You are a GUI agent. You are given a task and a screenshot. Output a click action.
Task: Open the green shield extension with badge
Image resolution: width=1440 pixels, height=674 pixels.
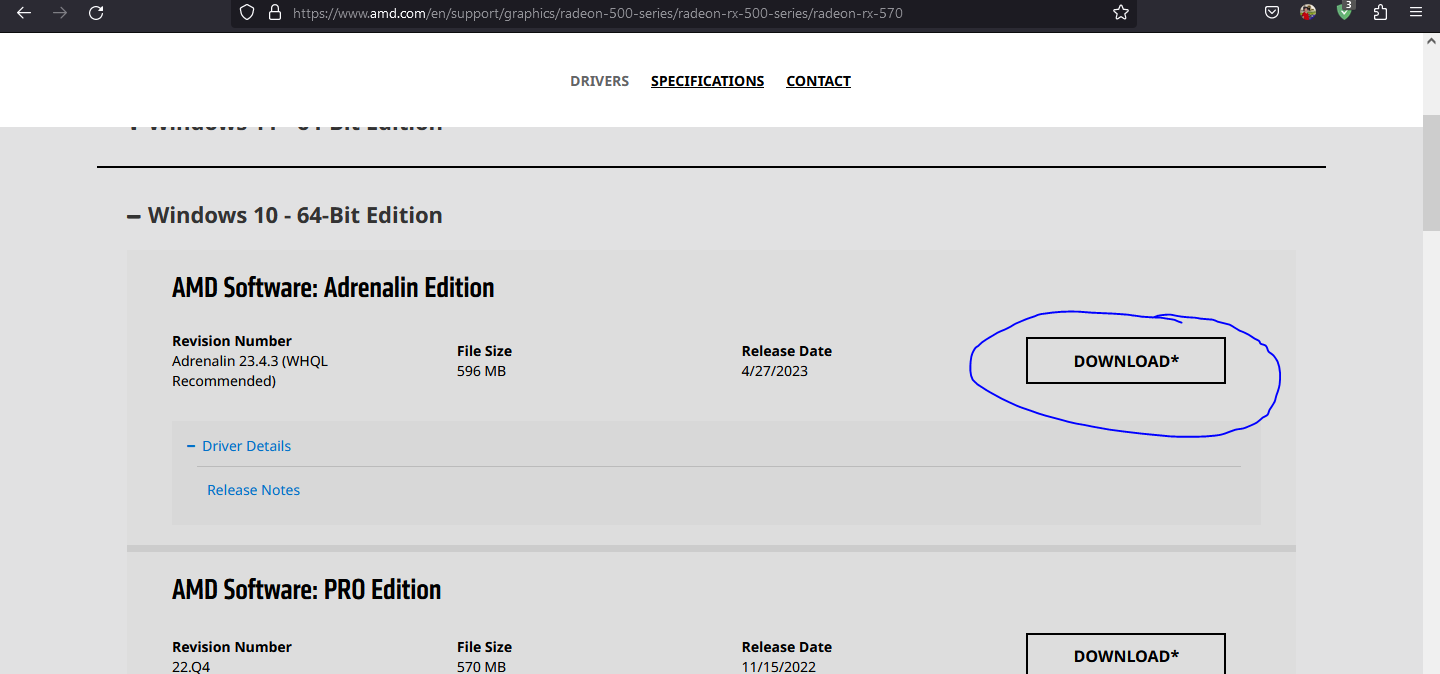point(1345,12)
